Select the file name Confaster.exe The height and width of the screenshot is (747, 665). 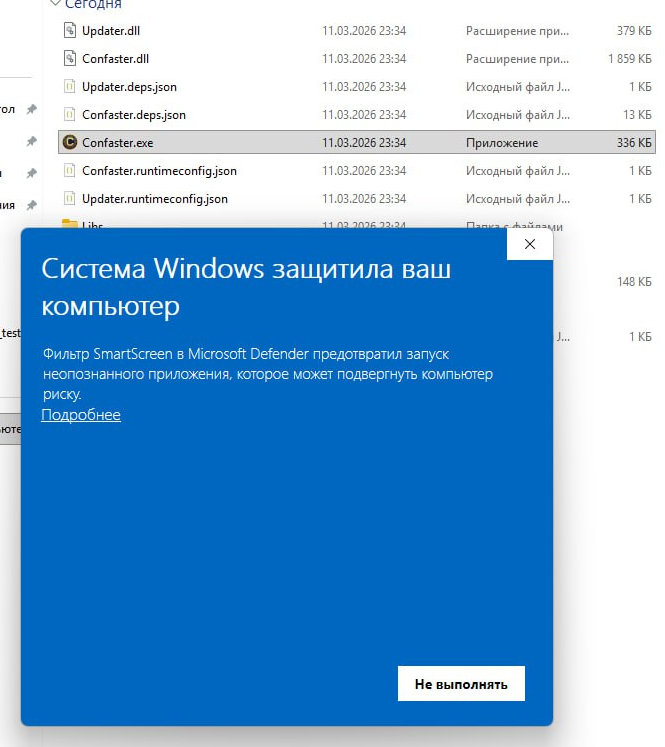pyautogui.click(x=118, y=143)
